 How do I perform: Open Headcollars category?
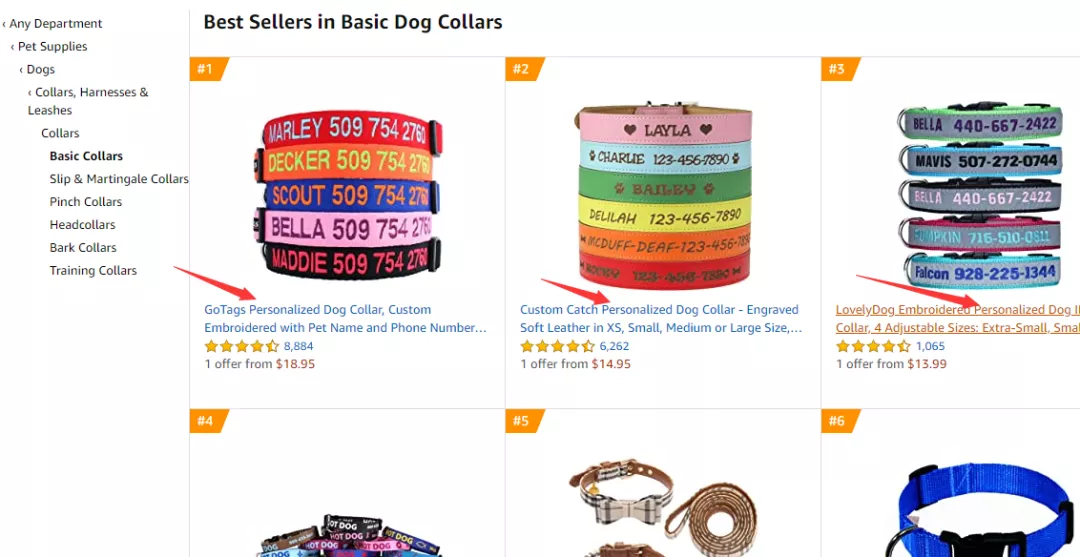83,225
